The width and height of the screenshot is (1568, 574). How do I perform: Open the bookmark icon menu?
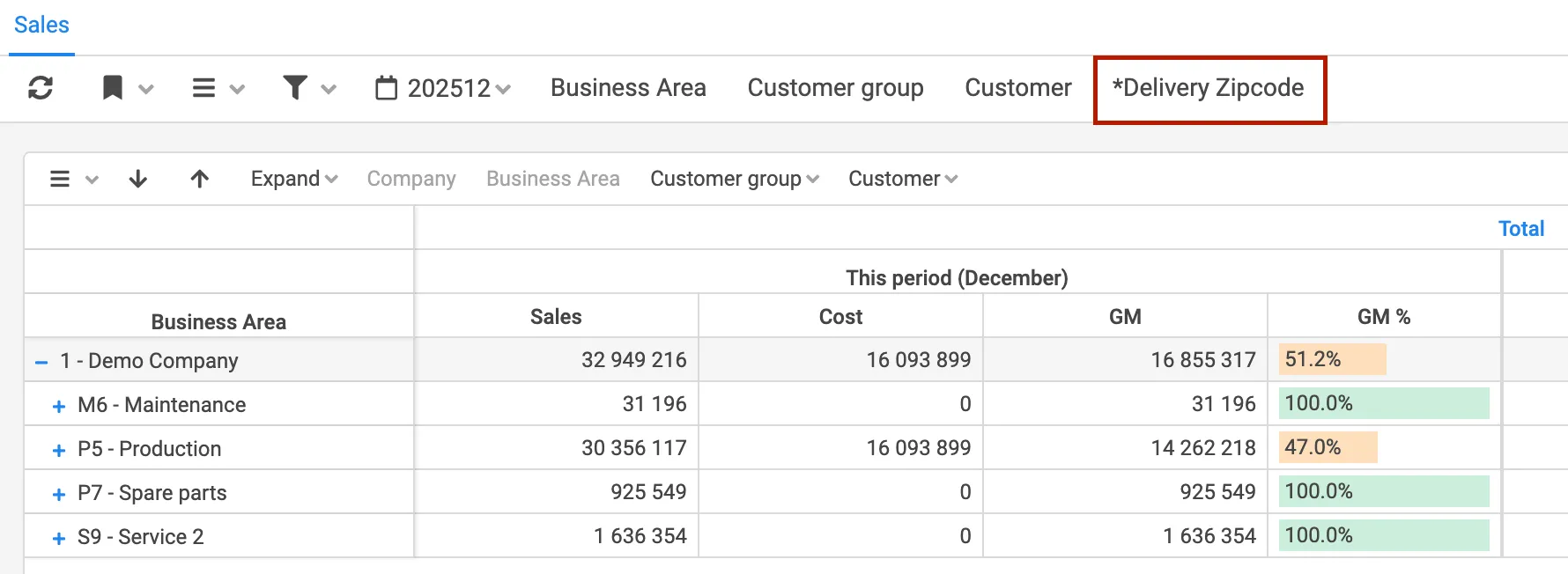coord(113,88)
